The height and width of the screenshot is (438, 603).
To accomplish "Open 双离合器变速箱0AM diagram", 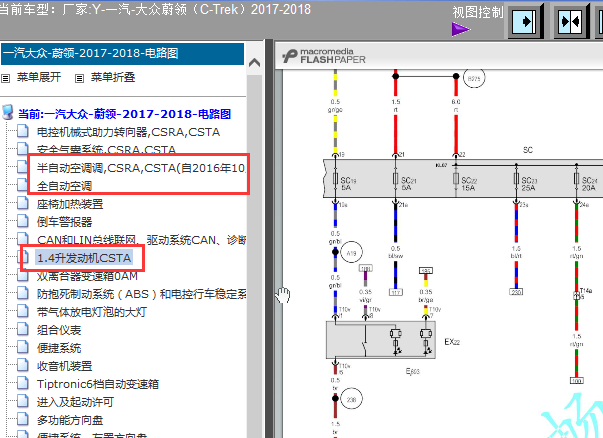I will tap(87, 276).
